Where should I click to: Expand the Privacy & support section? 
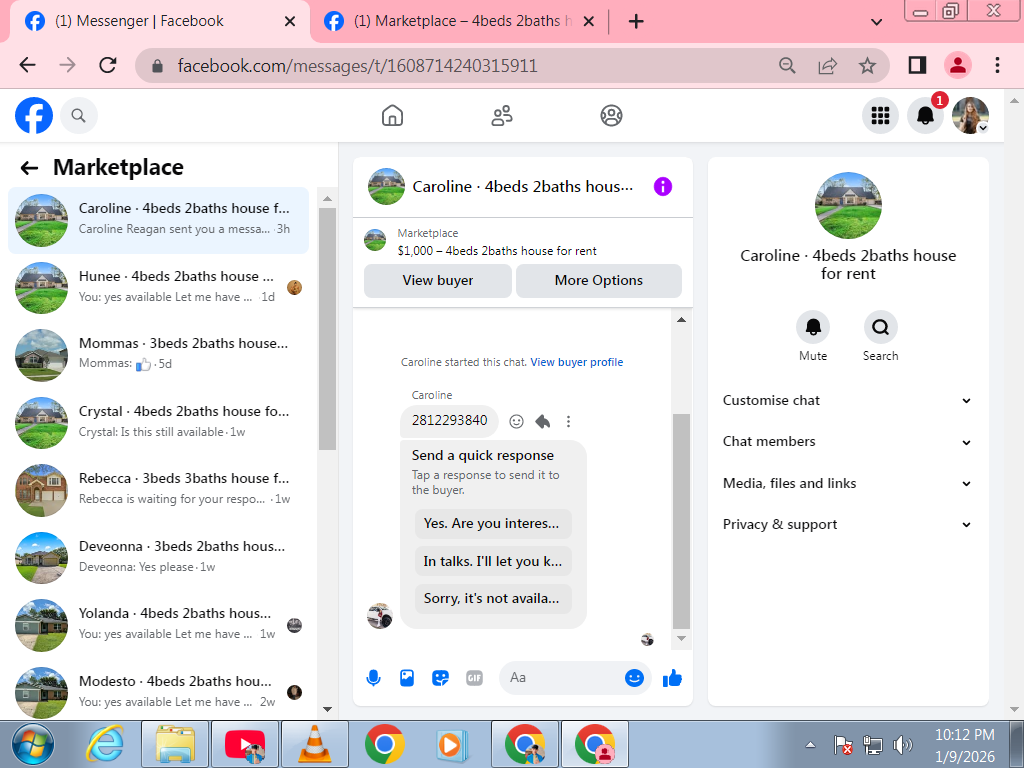(x=847, y=524)
